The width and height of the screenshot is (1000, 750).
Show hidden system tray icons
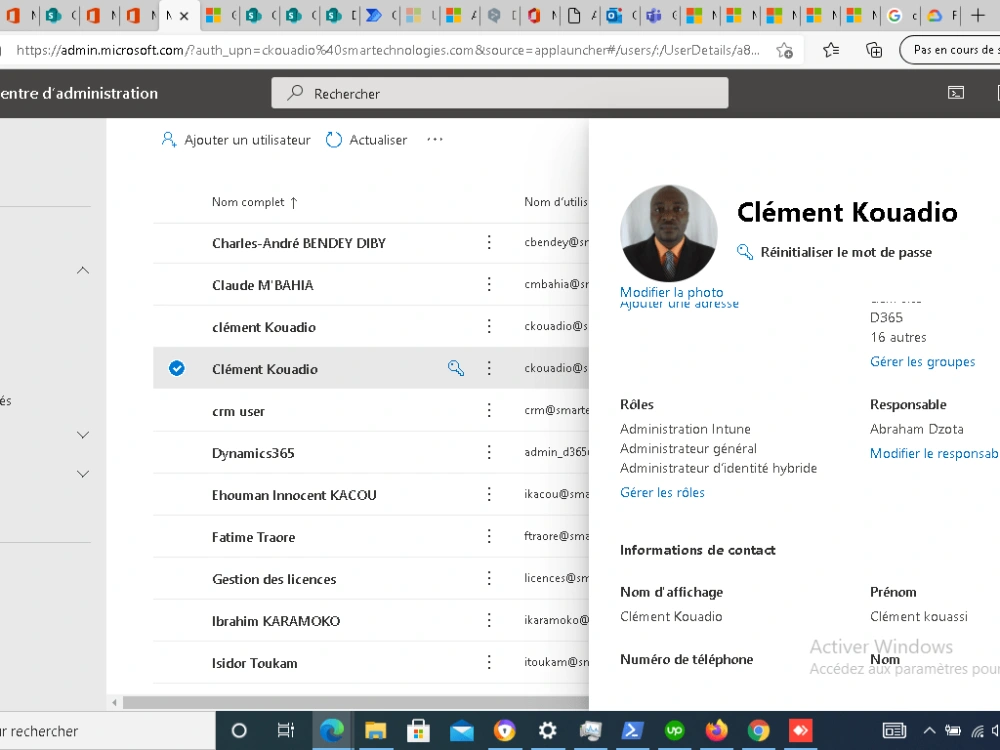[x=929, y=731]
